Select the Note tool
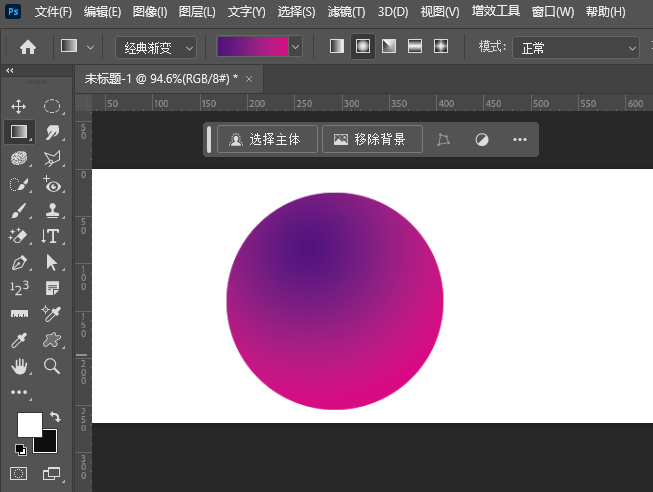This screenshot has width=653, height=492. pos(52,288)
